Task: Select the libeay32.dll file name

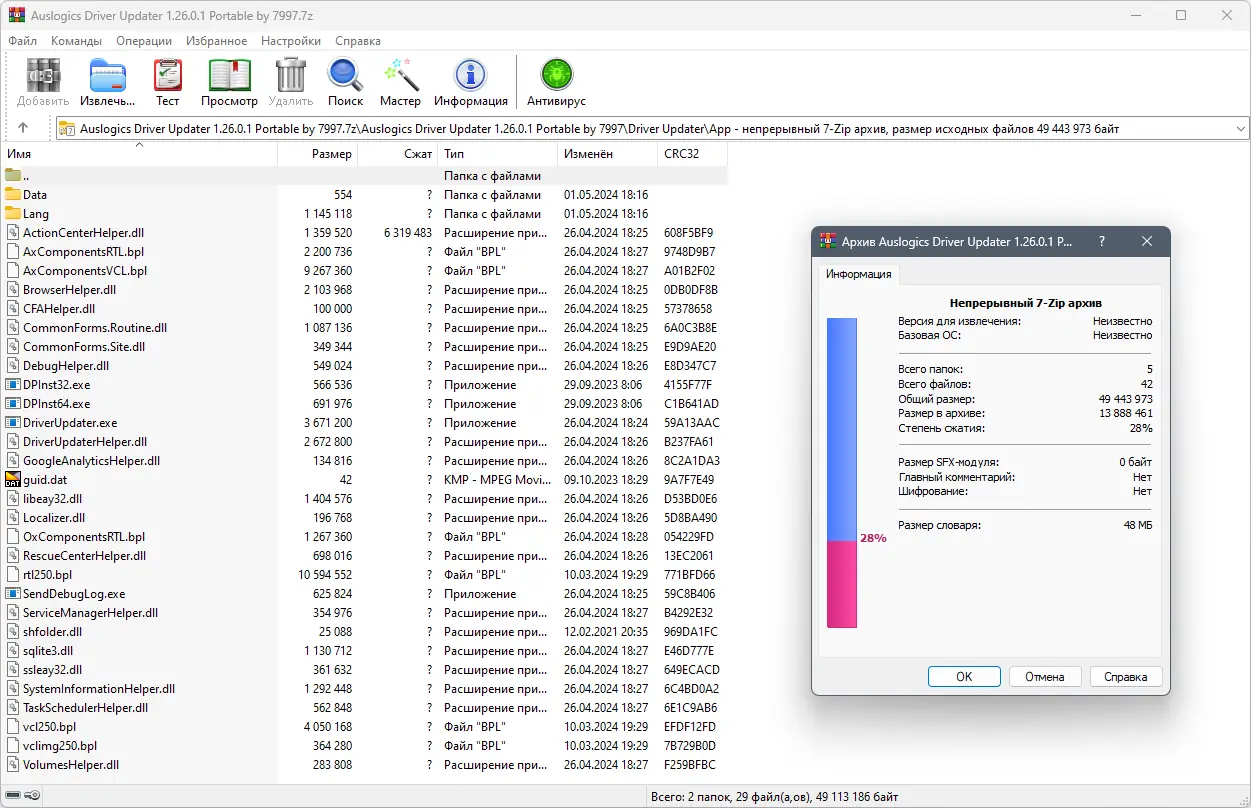Action: click(x=53, y=499)
